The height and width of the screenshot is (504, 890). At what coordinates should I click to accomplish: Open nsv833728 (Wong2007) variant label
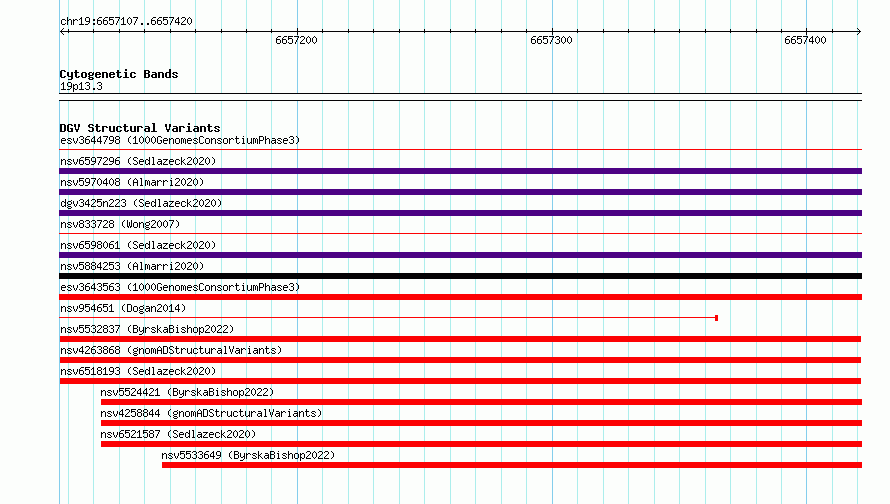tap(120, 224)
